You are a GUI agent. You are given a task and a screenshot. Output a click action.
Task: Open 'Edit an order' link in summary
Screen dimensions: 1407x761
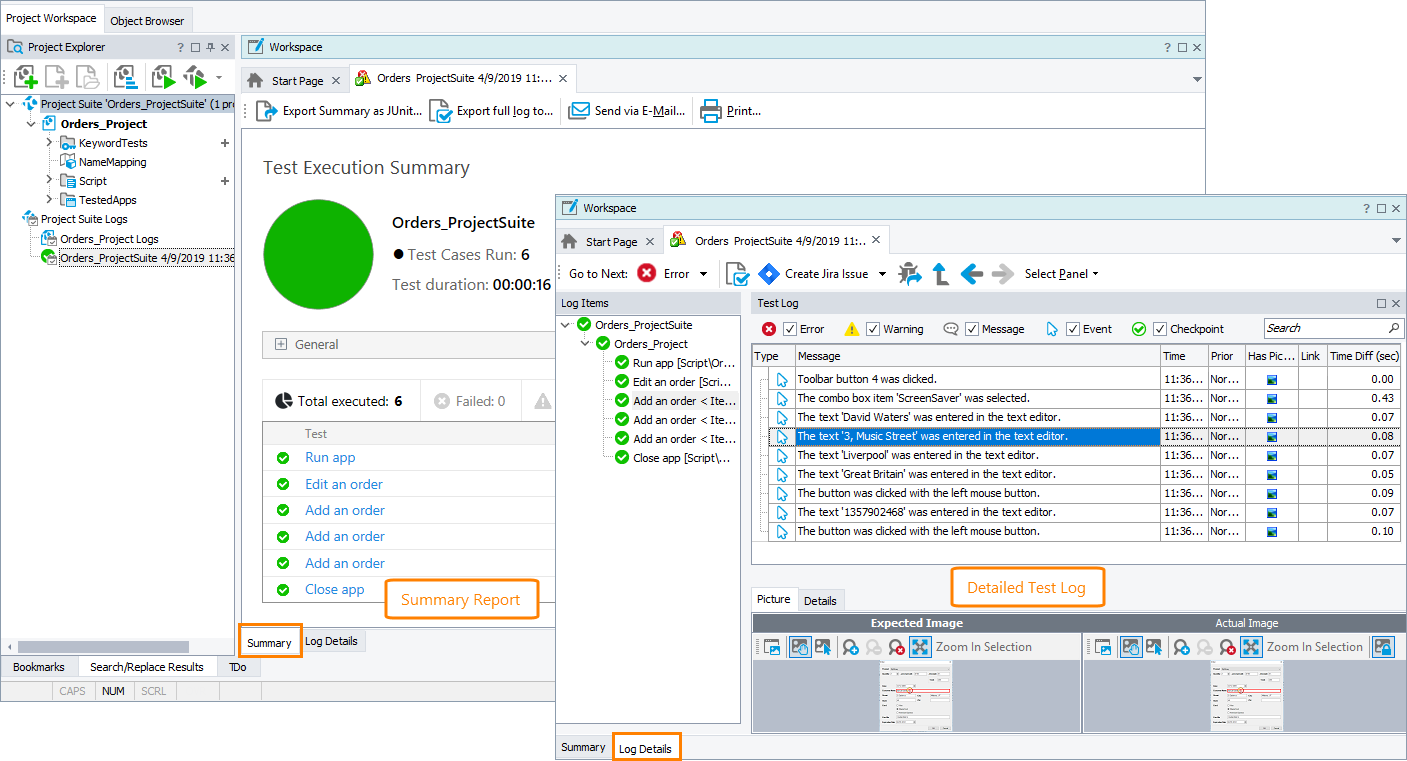point(344,484)
